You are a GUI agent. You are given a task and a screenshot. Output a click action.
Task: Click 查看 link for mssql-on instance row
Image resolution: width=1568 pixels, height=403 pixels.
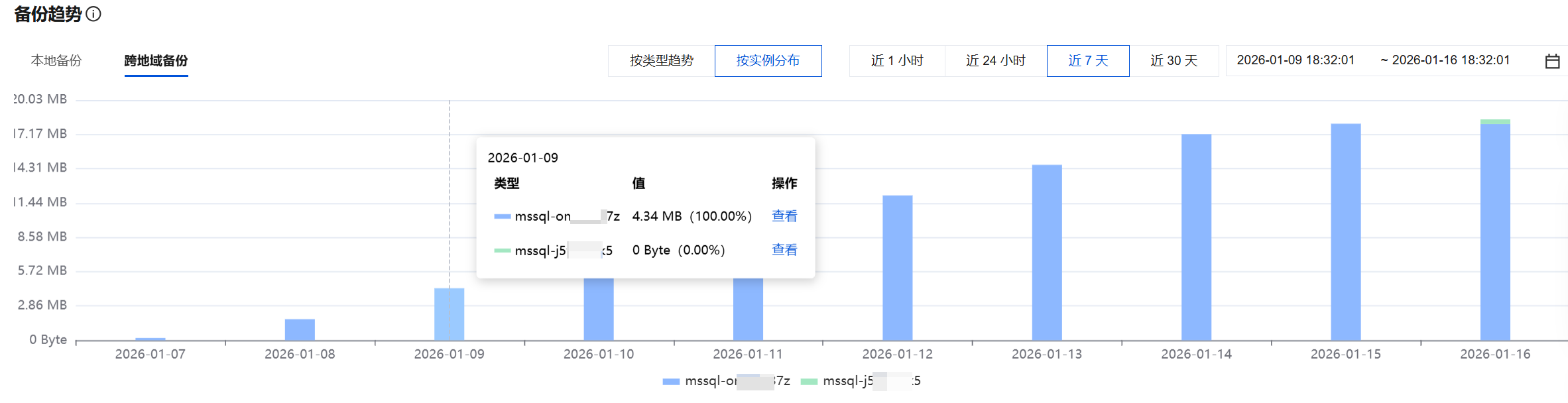[784, 216]
